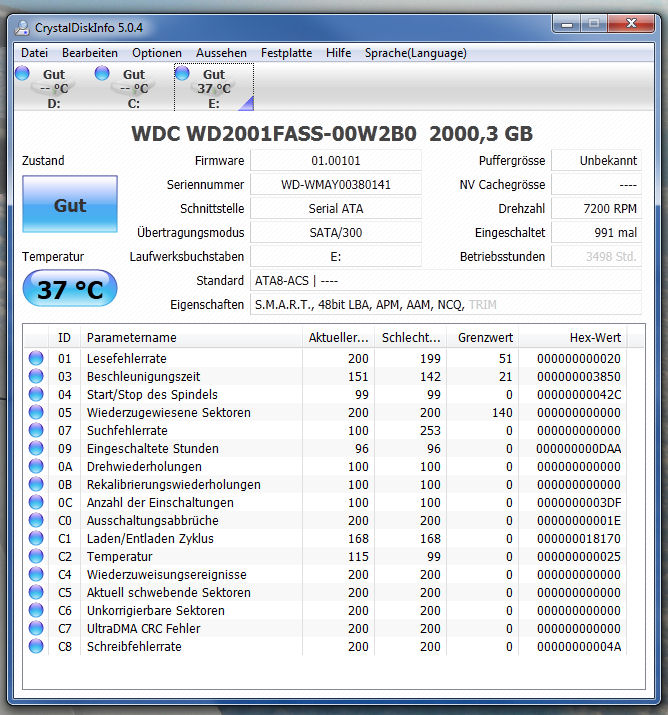
Task: Click the status orb for Suchfehlerrate
Action: coord(36,430)
